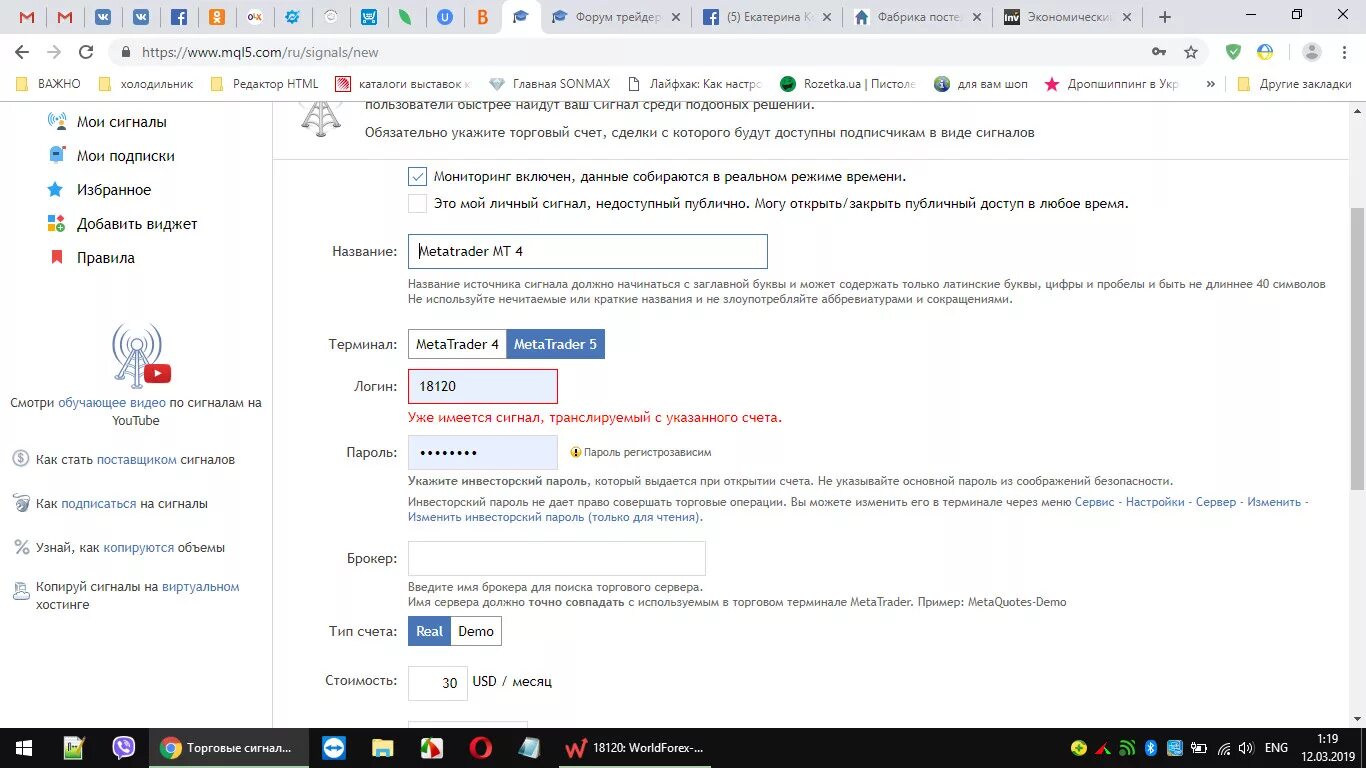The height and width of the screenshot is (768, 1366).
Task: Open копируются объемы link
Action: (139, 548)
